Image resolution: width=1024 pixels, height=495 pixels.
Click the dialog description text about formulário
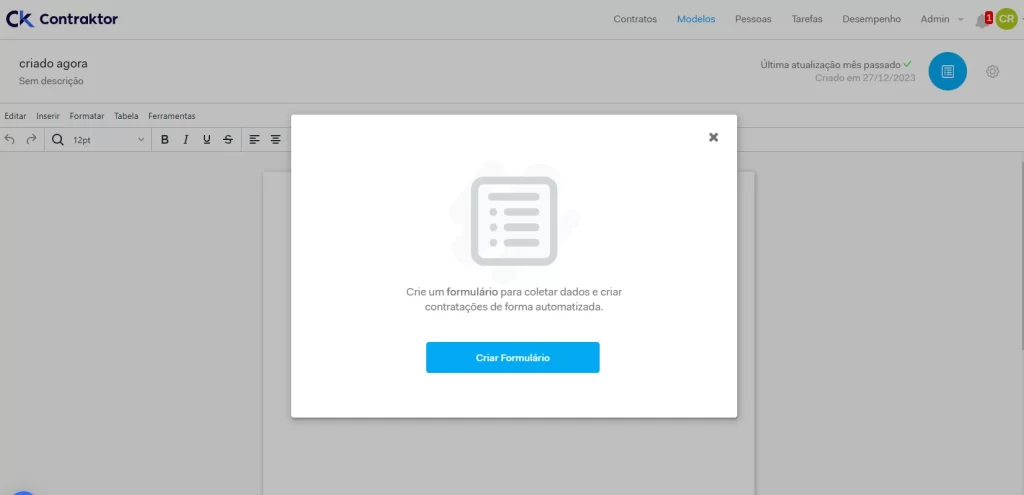coord(514,299)
